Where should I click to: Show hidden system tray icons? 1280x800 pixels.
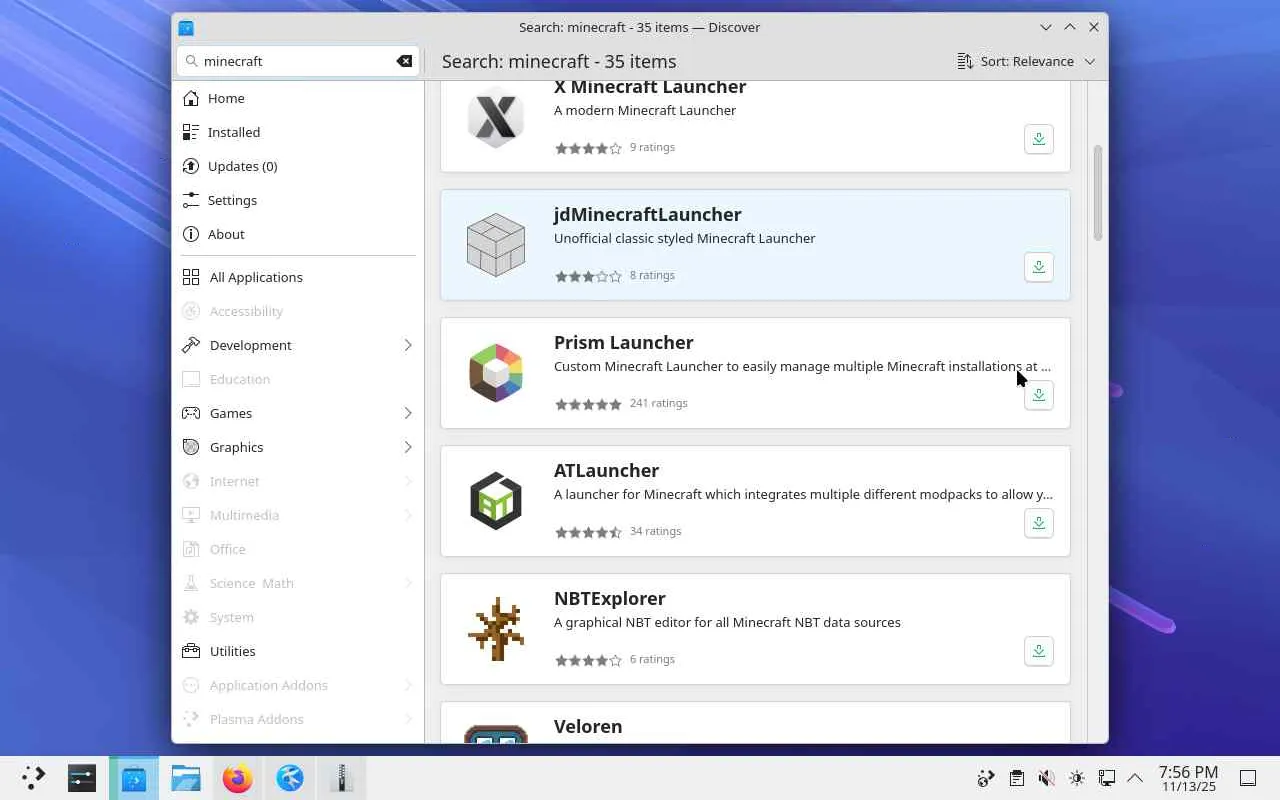[x=1135, y=778]
